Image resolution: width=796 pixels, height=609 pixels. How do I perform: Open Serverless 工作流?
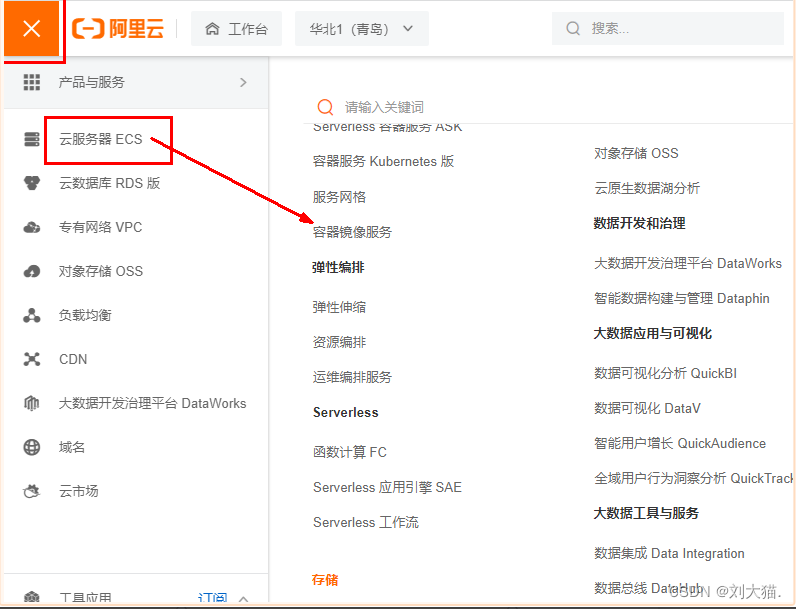366,523
